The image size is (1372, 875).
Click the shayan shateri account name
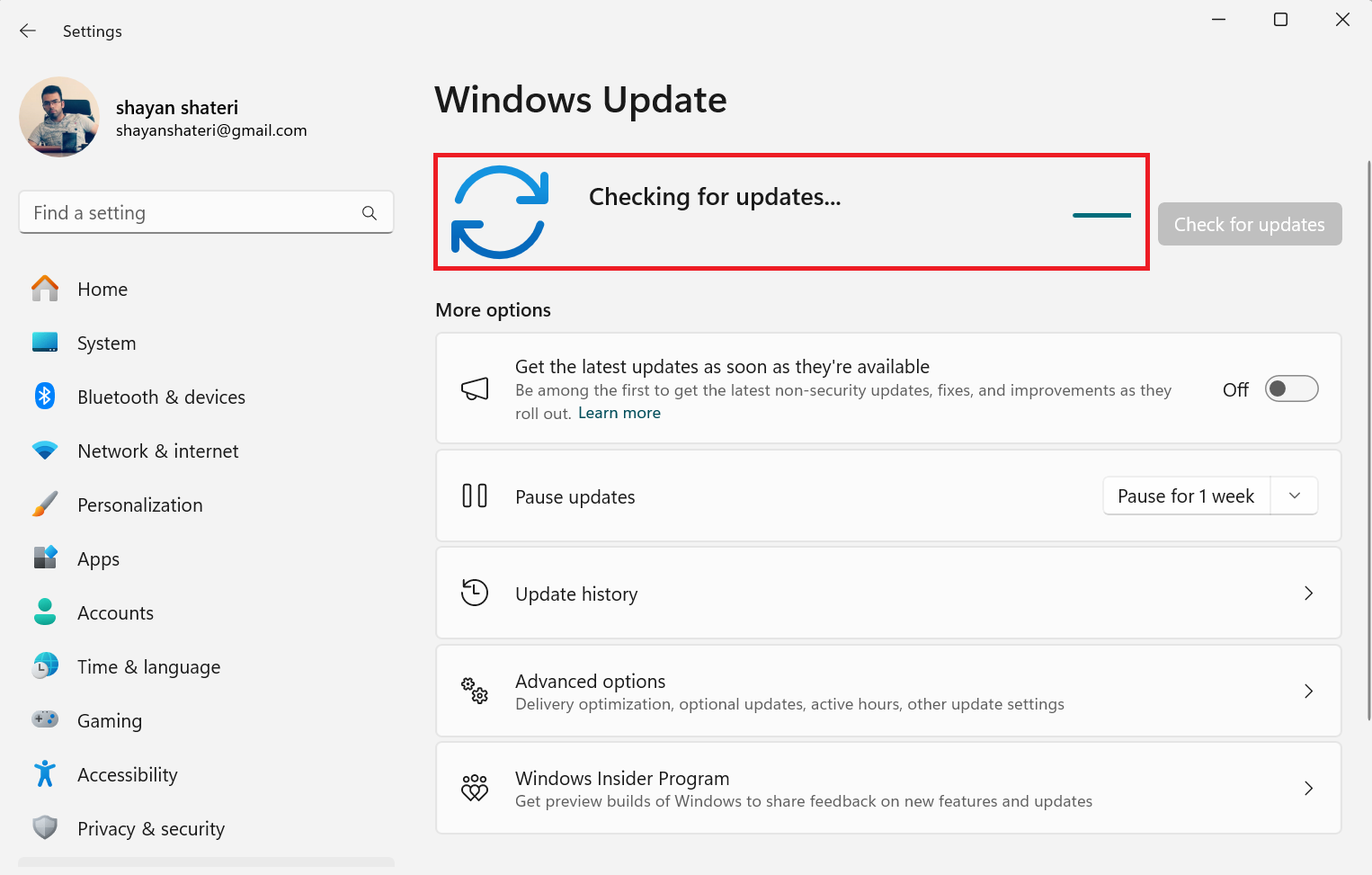177,107
